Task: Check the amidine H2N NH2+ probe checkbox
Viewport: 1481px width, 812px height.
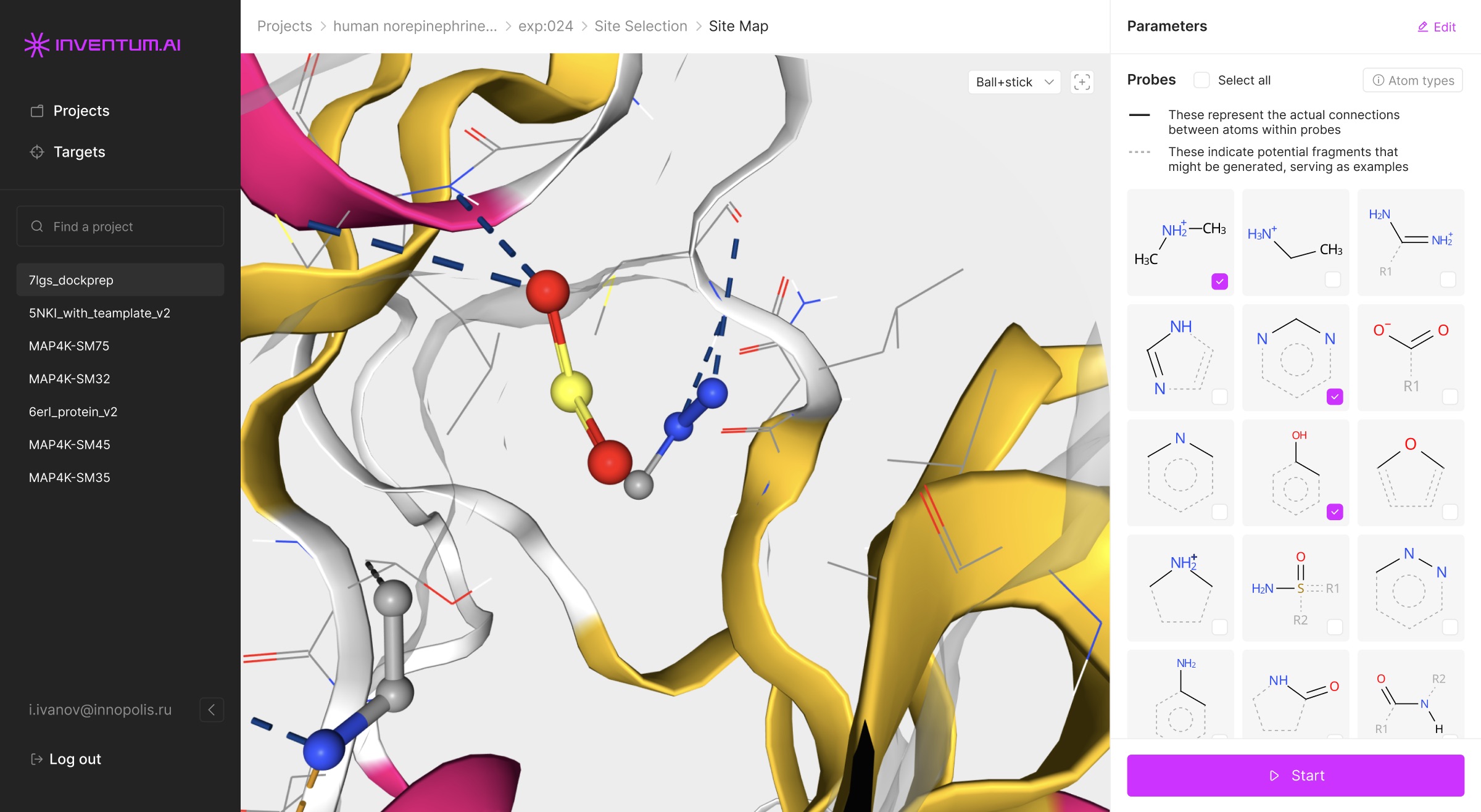Action: coord(1448,280)
